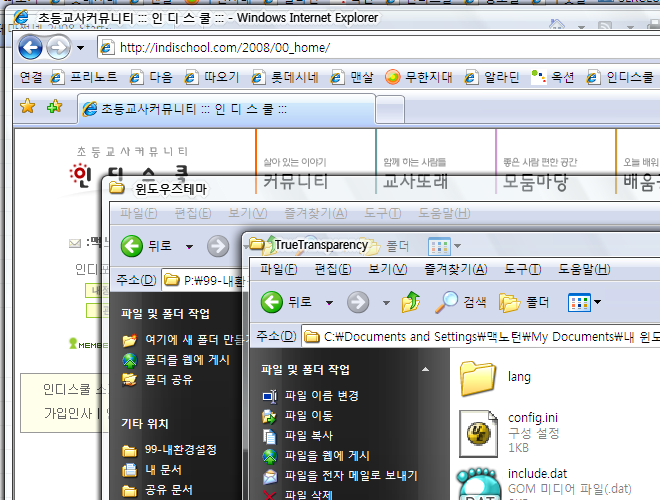This screenshot has width=660, height=500.
Task: Open the 프리노트 favorites link
Action: pos(84,77)
